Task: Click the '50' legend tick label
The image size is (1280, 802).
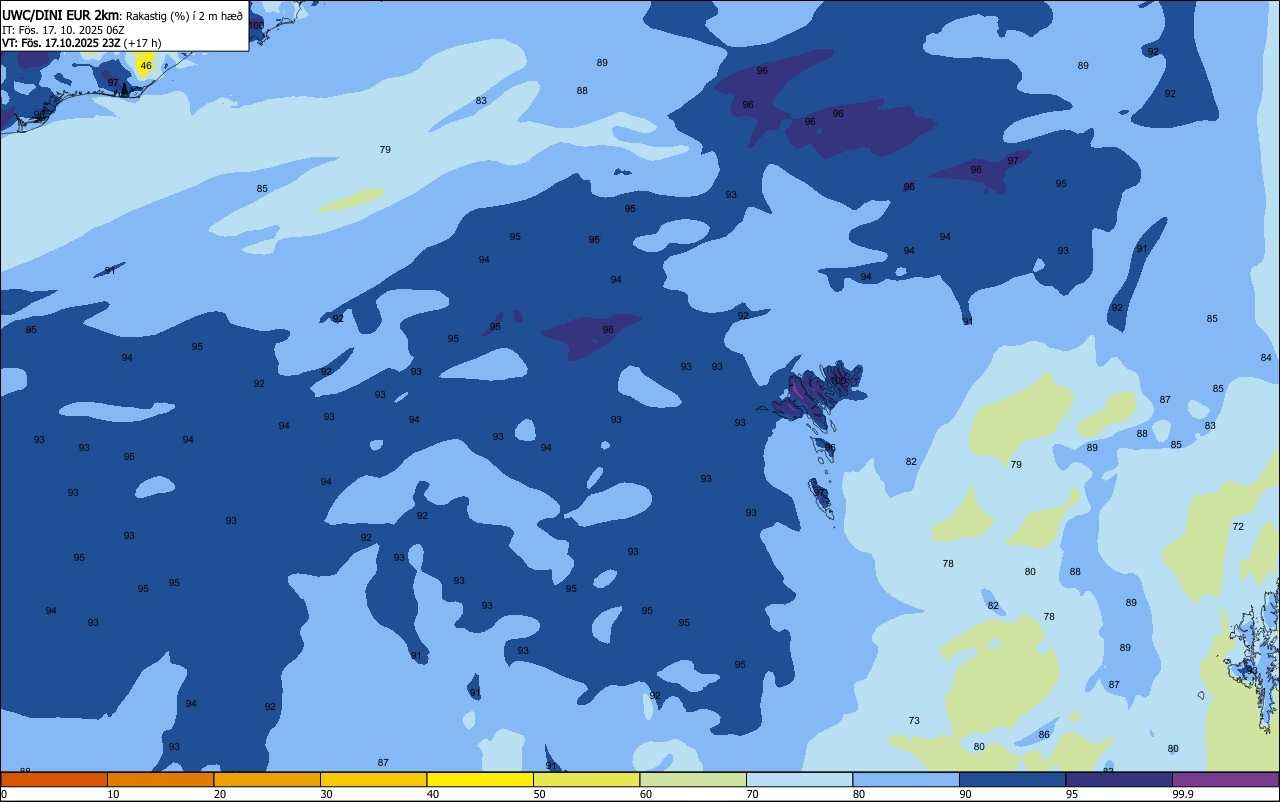Action: tap(540, 794)
